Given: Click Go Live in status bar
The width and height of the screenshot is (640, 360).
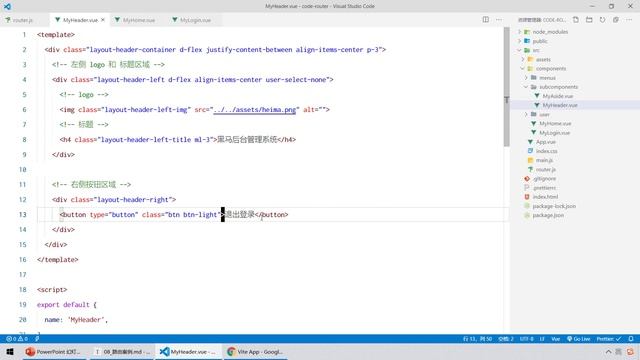Looking at the screenshot, I should [x=578, y=339].
